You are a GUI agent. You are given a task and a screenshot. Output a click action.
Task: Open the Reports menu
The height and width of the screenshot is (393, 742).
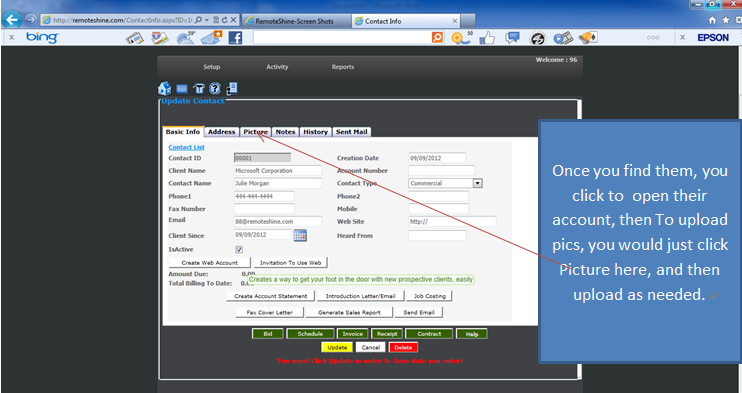[x=343, y=67]
